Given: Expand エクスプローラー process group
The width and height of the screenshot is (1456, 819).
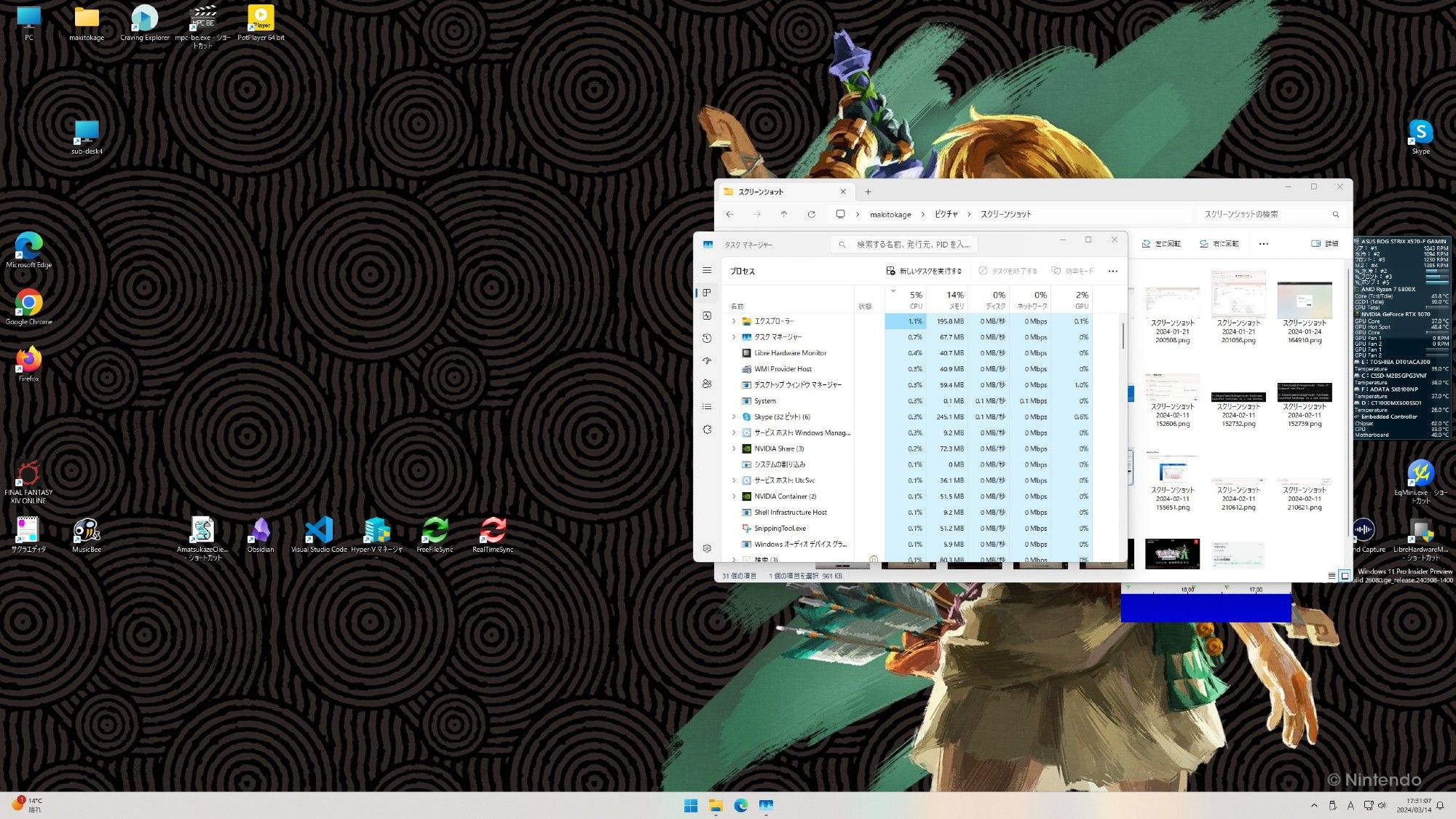Looking at the screenshot, I should point(734,321).
